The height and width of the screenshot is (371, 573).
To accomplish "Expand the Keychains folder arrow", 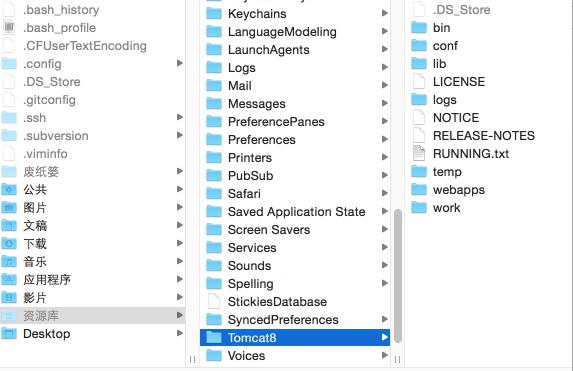I will [x=384, y=13].
